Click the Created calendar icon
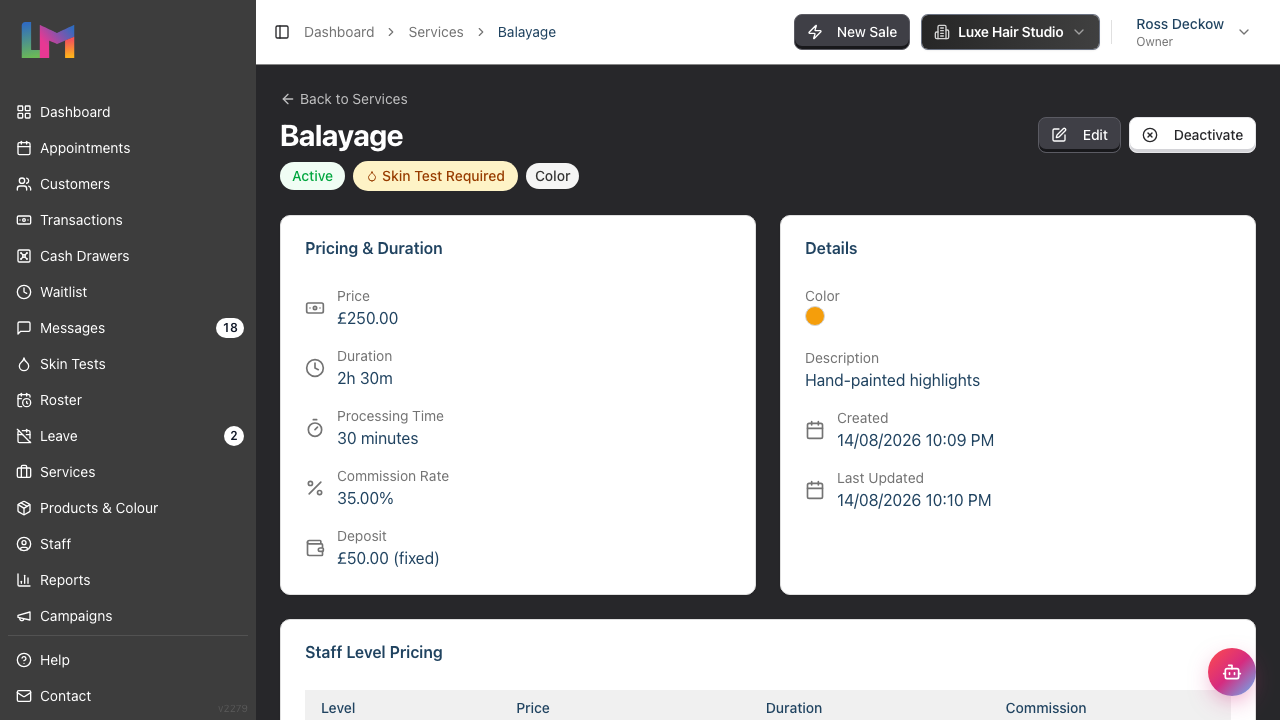This screenshot has height=720, width=1280. tap(815, 430)
